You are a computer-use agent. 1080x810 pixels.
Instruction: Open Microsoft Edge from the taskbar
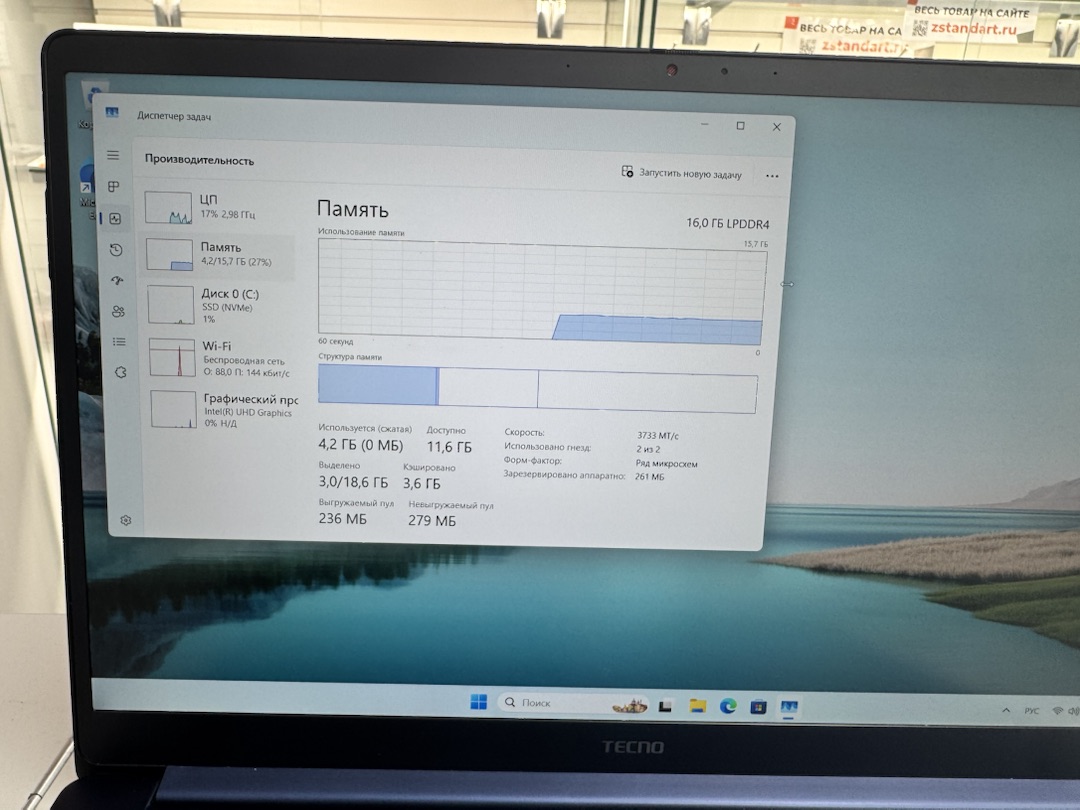(728, 706)
